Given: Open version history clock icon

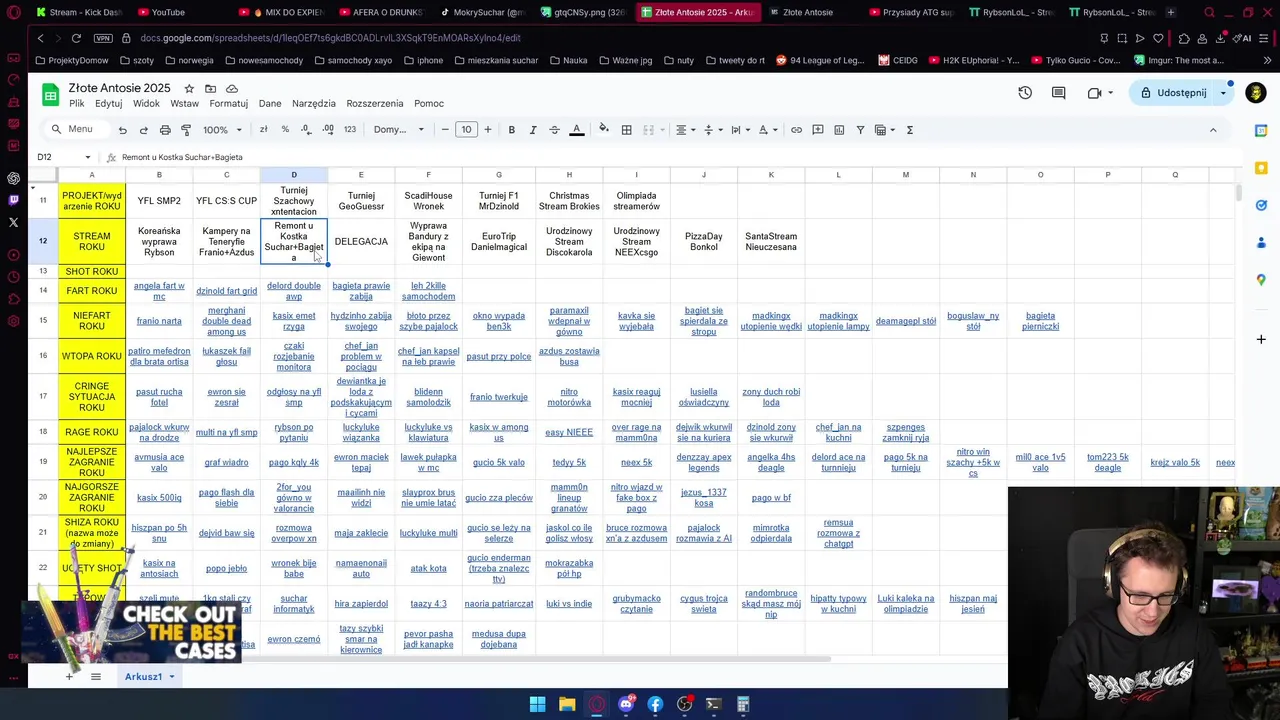Looking at the screenshot, I should click(x=1025, y=93).
